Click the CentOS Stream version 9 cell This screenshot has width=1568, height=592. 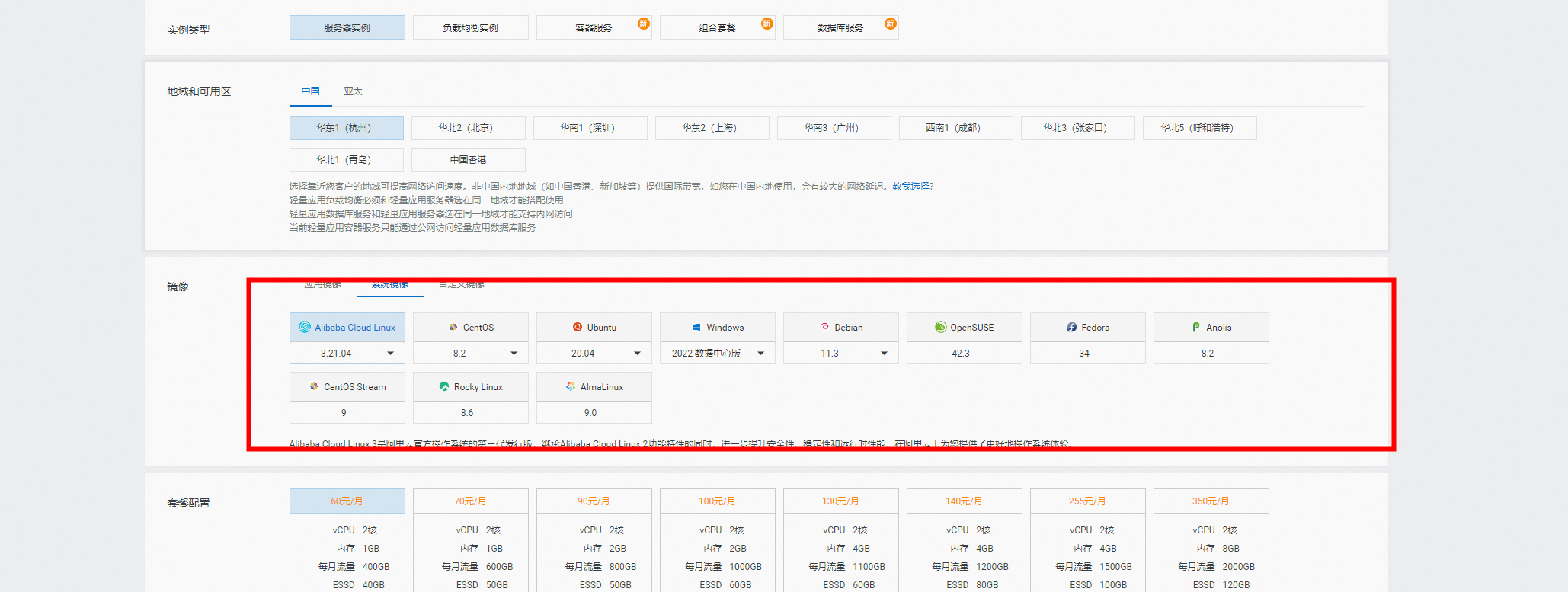(x=347, y=413)
